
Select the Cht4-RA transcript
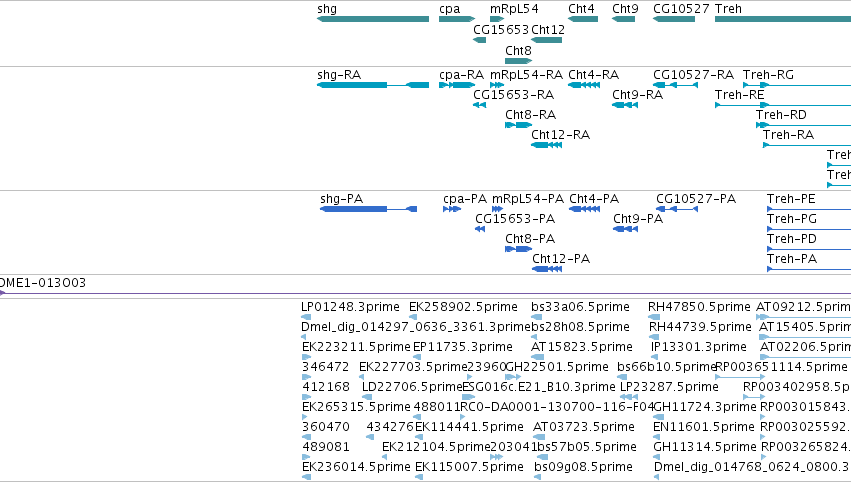pos(584,85)
